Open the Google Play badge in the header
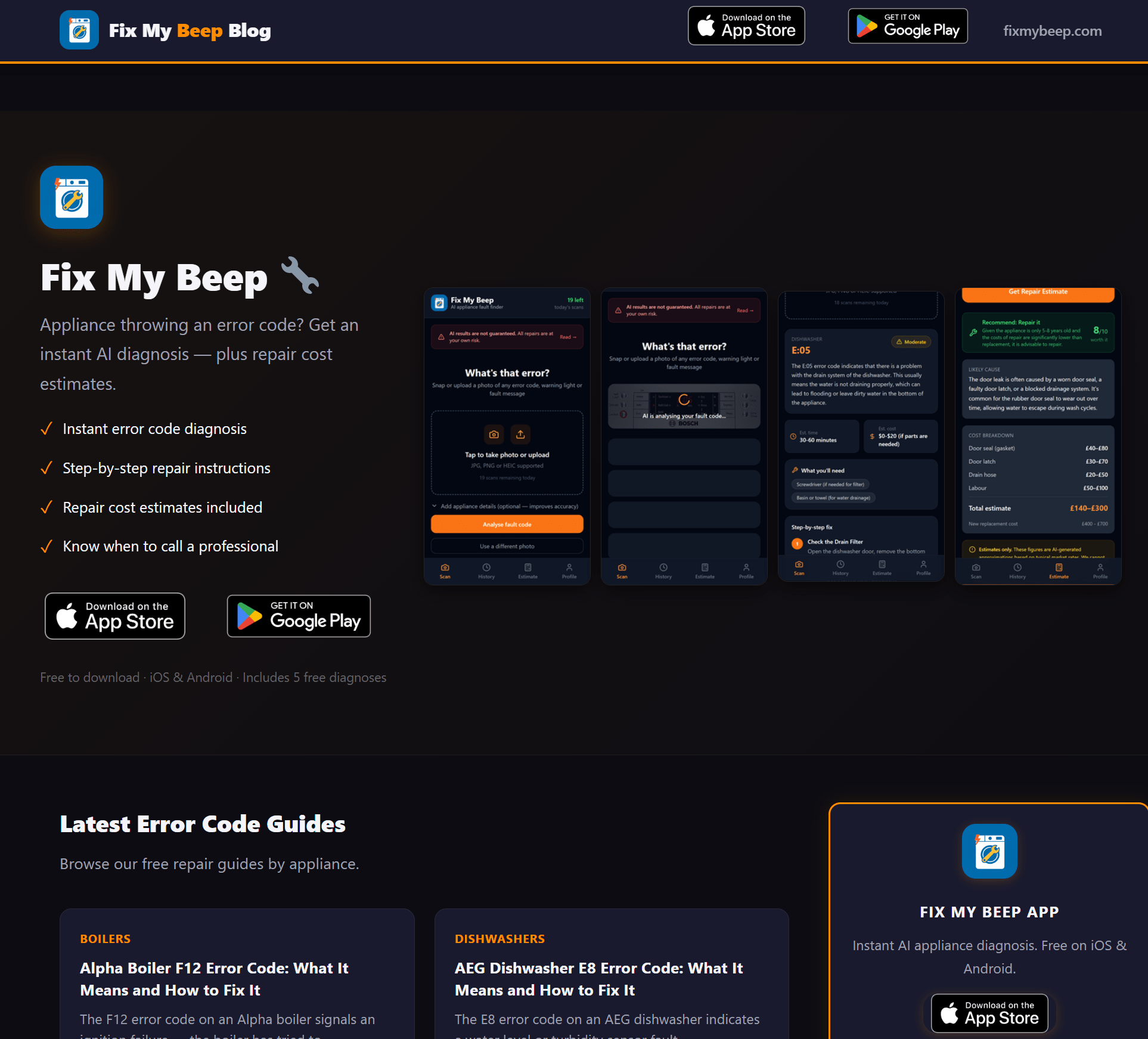1148x1039 pixels. (908, 26)
